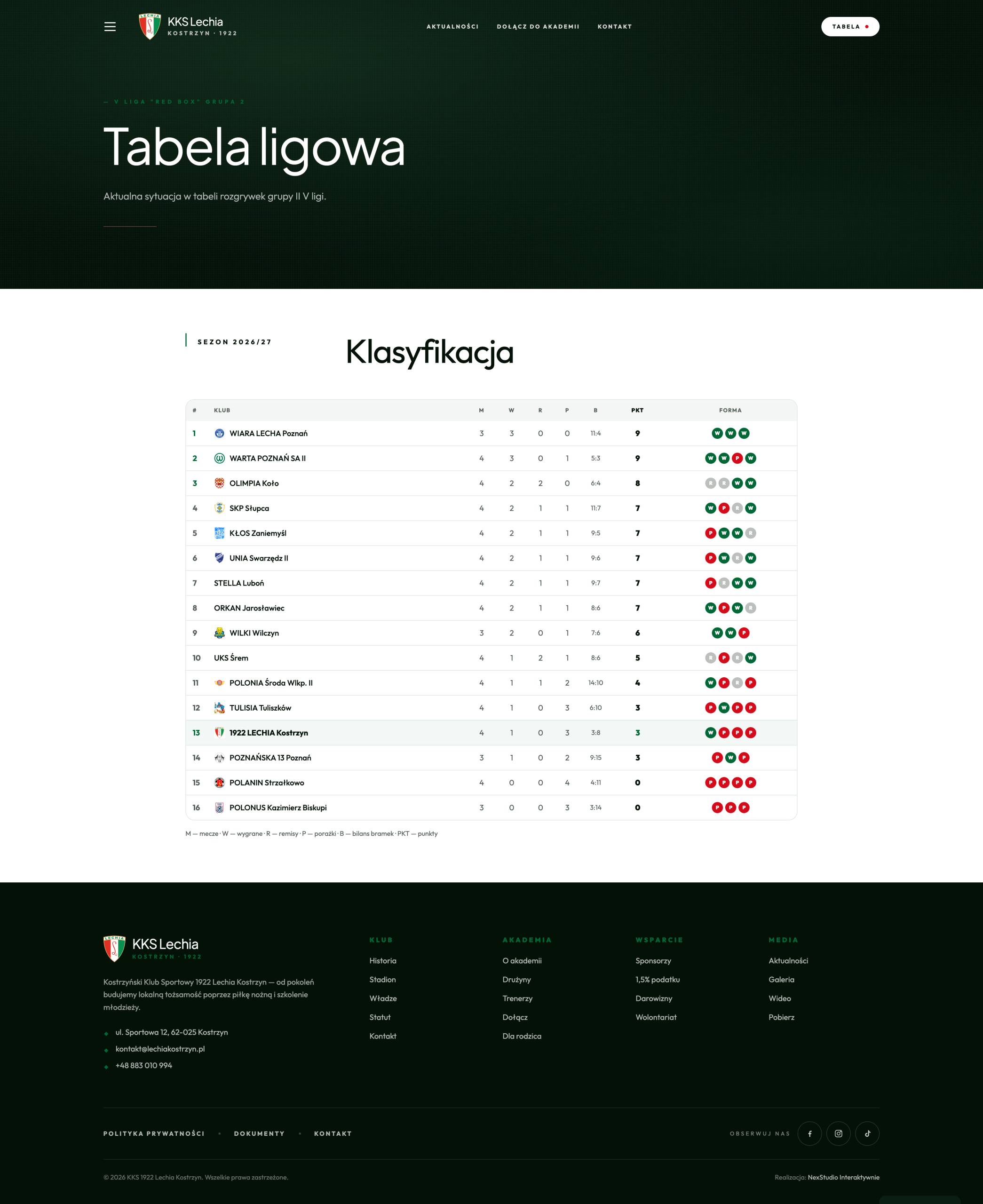This screenshot has height=1204, width=983.
Task: Open the Instagram social icon
Action: click(839, 1134)
